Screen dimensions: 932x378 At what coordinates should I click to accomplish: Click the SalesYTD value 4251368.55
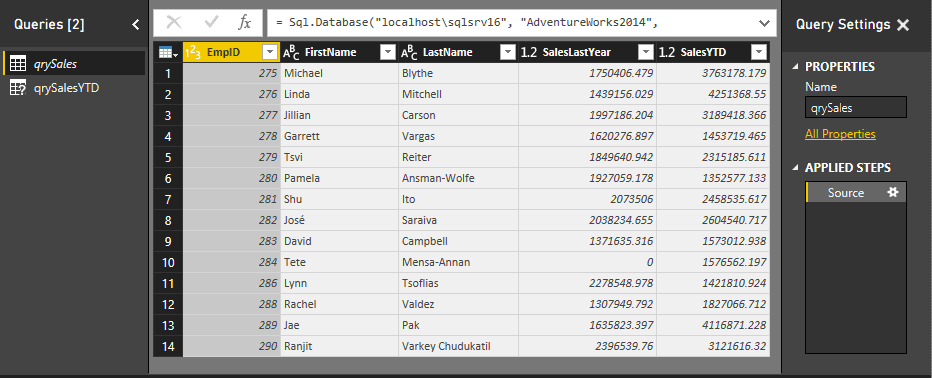pyautogui.click(x=713, y=94)
